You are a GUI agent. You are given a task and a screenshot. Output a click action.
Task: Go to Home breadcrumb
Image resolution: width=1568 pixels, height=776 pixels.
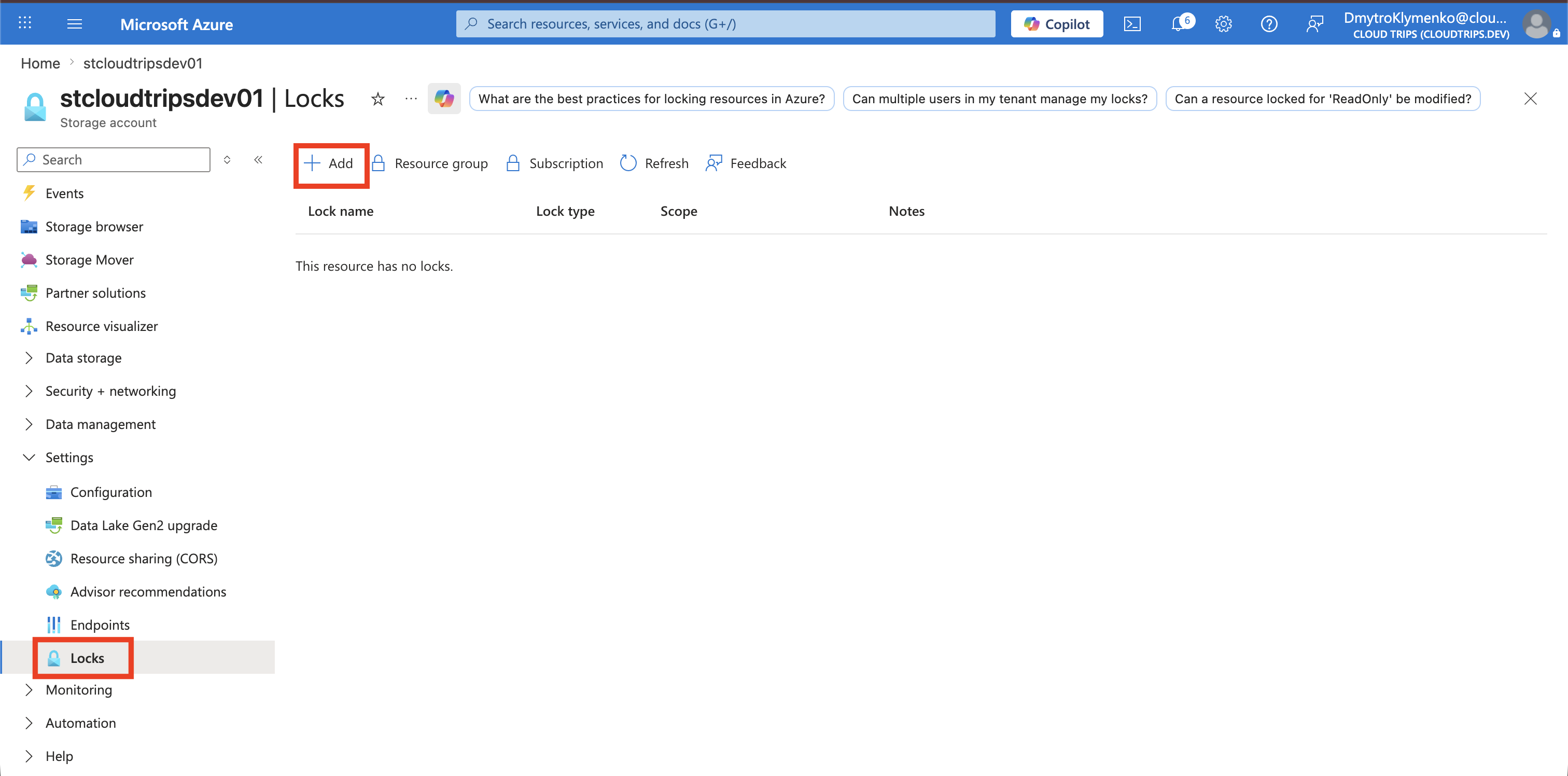[40, 63]
